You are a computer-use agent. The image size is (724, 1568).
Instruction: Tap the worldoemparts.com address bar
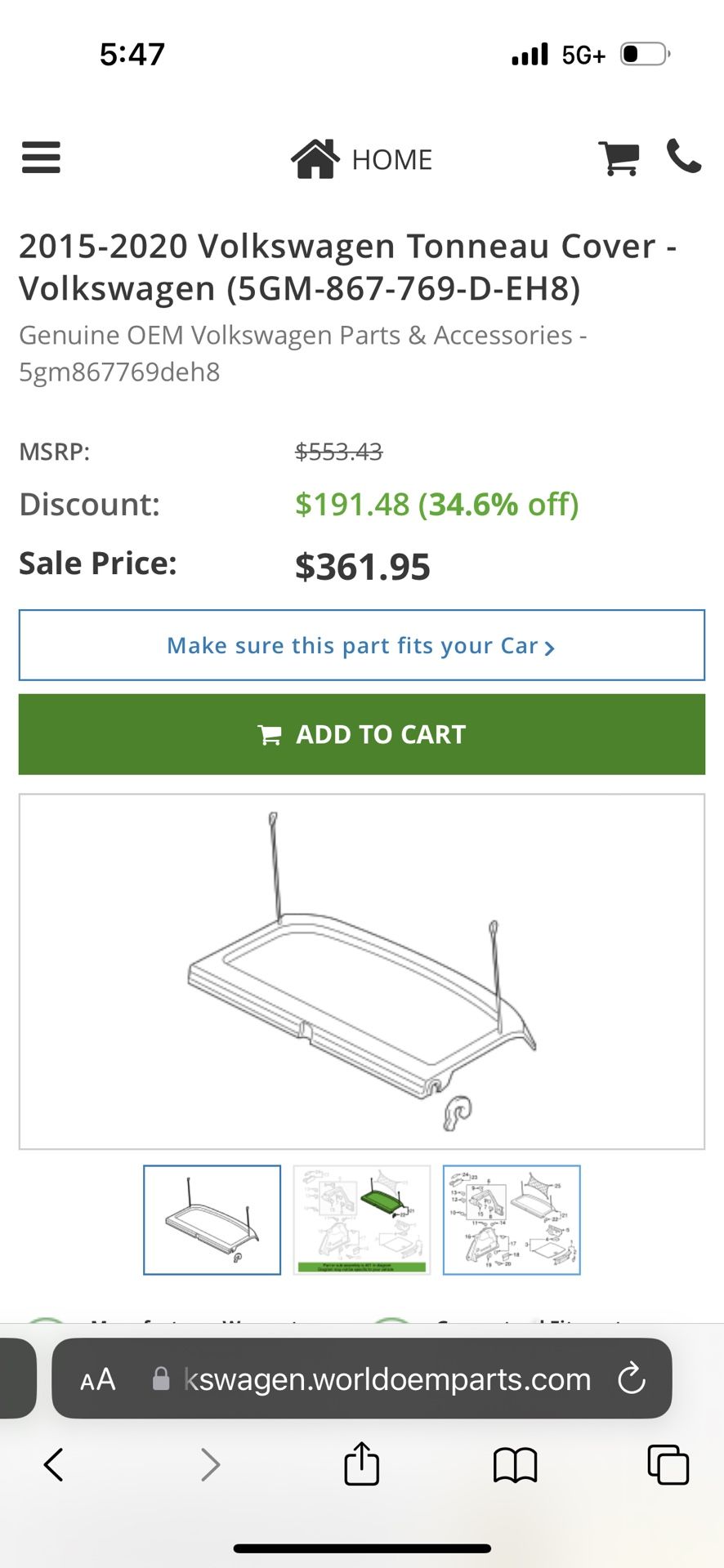387,1379
